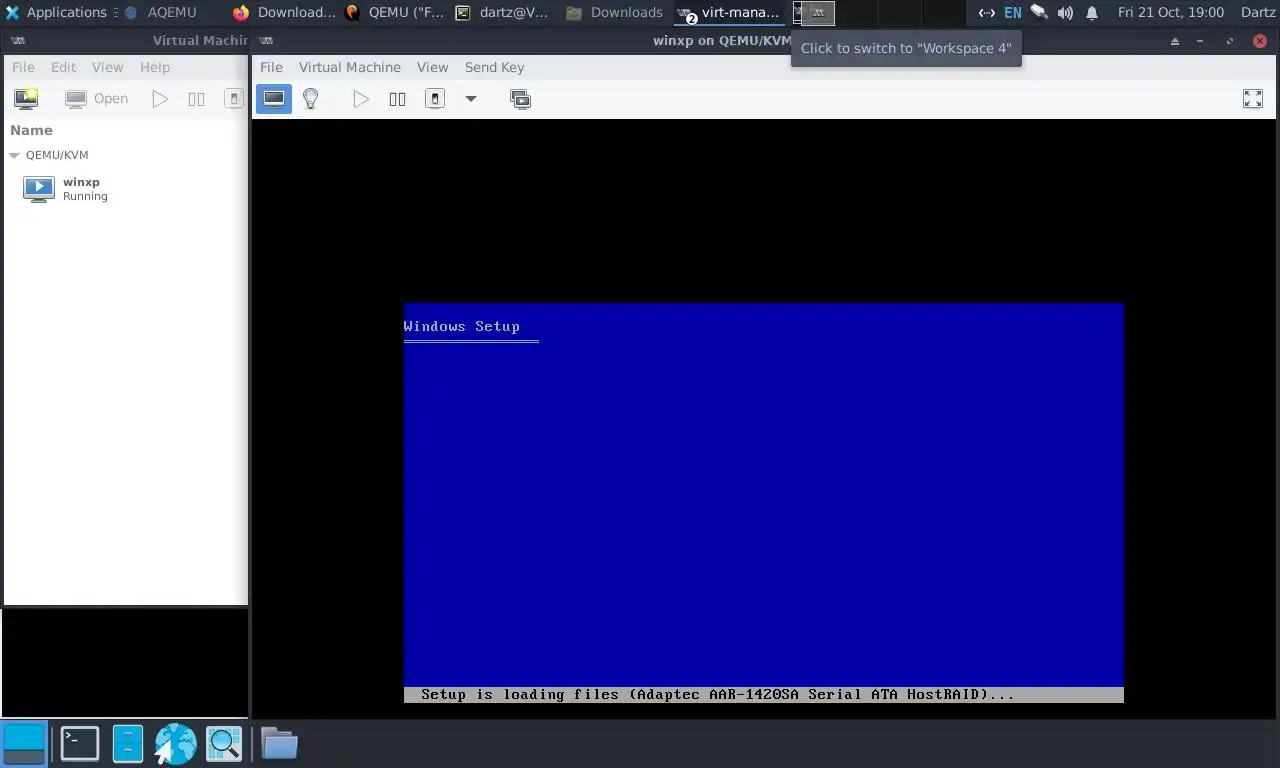This screenshot has width=1280, height=768.
Task: Switch to Firefox Download taskbar window
Action: pos(284,12)
